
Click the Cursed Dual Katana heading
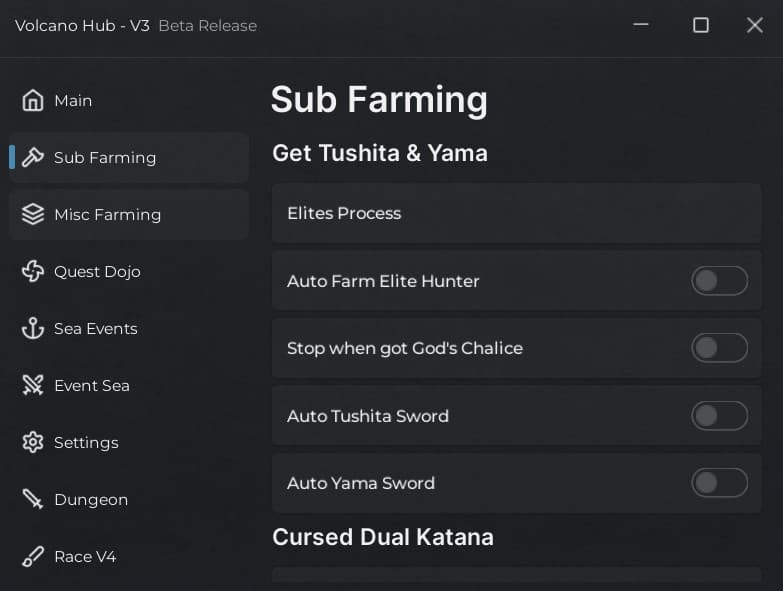click(383, 537)
